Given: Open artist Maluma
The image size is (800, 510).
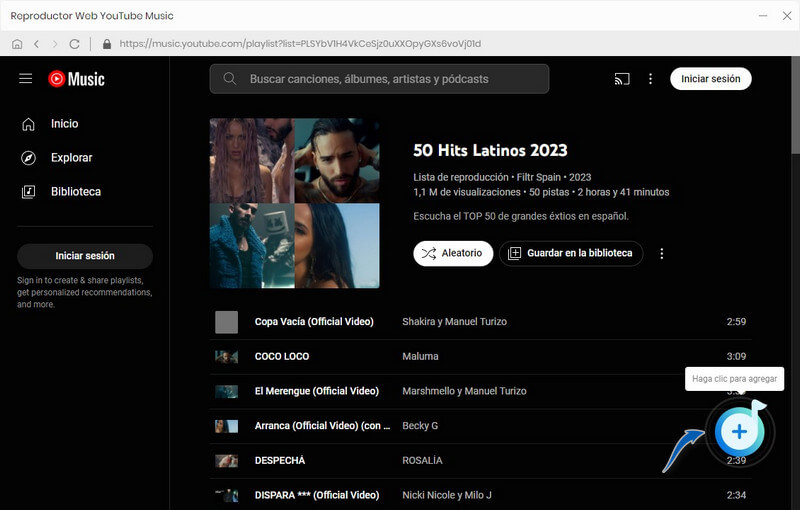Looking at the screenshot, I should 420,356.
